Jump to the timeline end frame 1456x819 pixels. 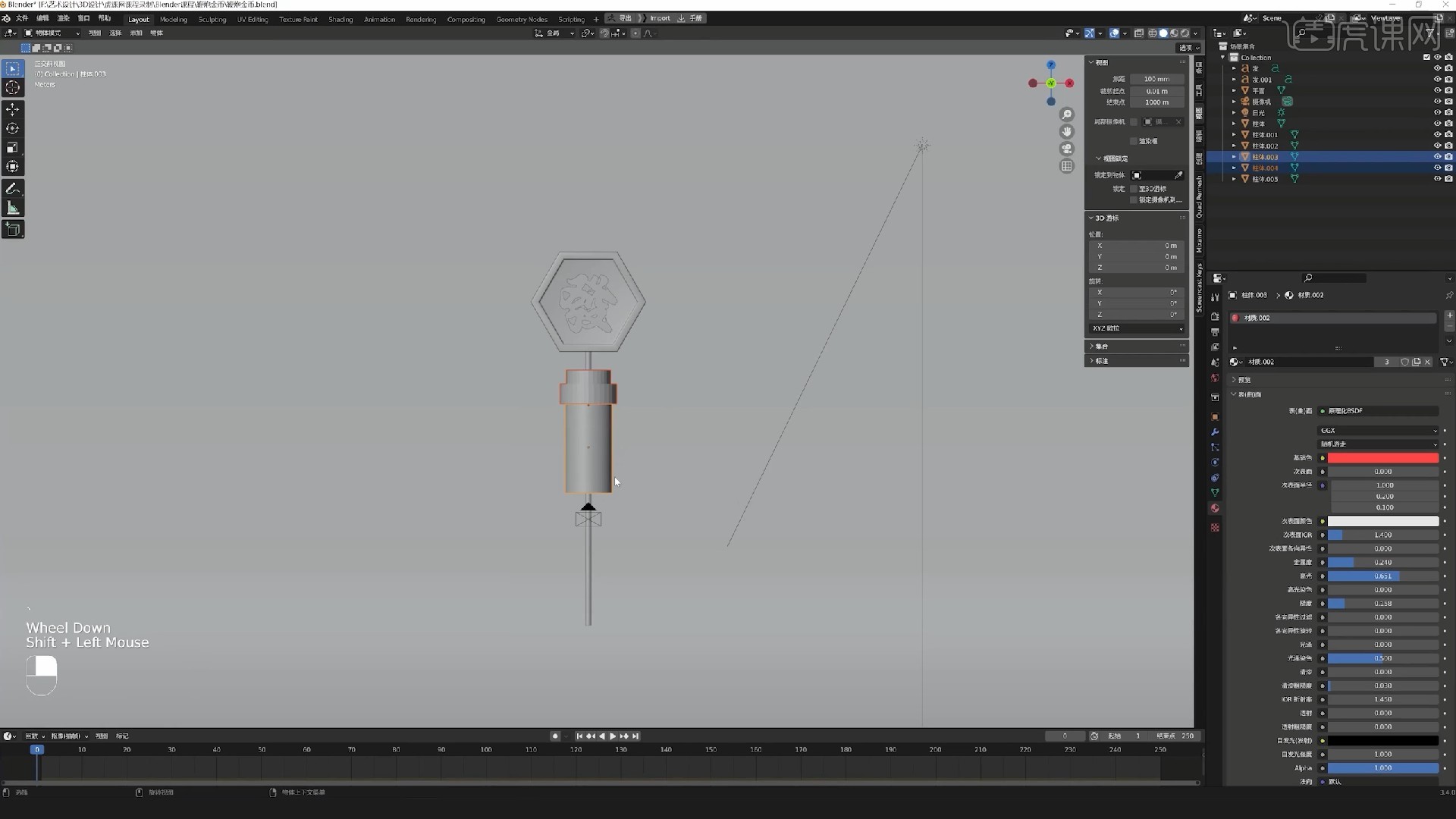pyautogui.click(x=635, y=736)
